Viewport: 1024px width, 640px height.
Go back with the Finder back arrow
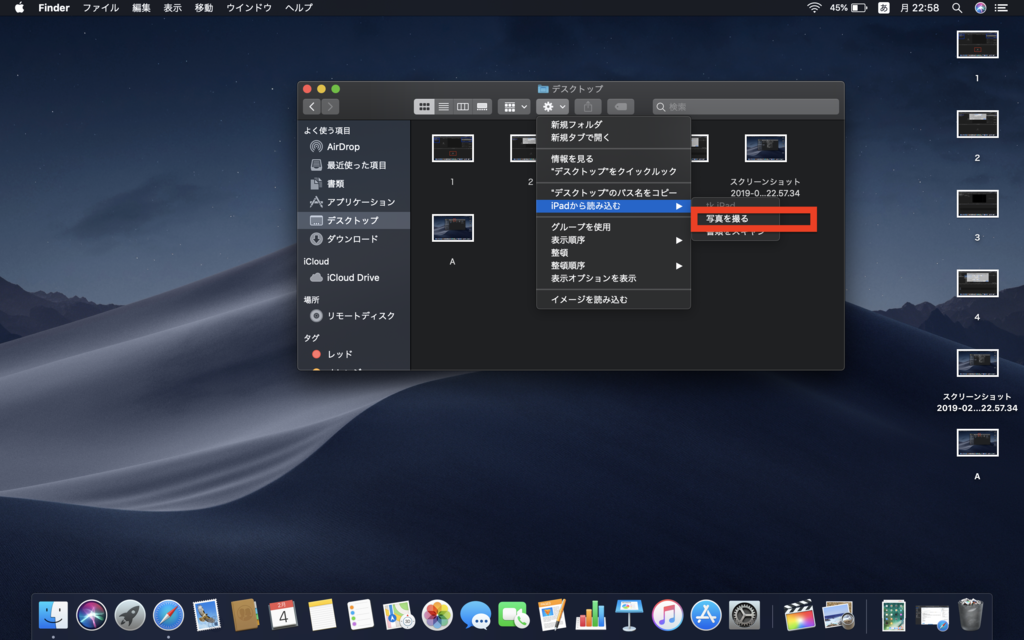coord(312,106)
